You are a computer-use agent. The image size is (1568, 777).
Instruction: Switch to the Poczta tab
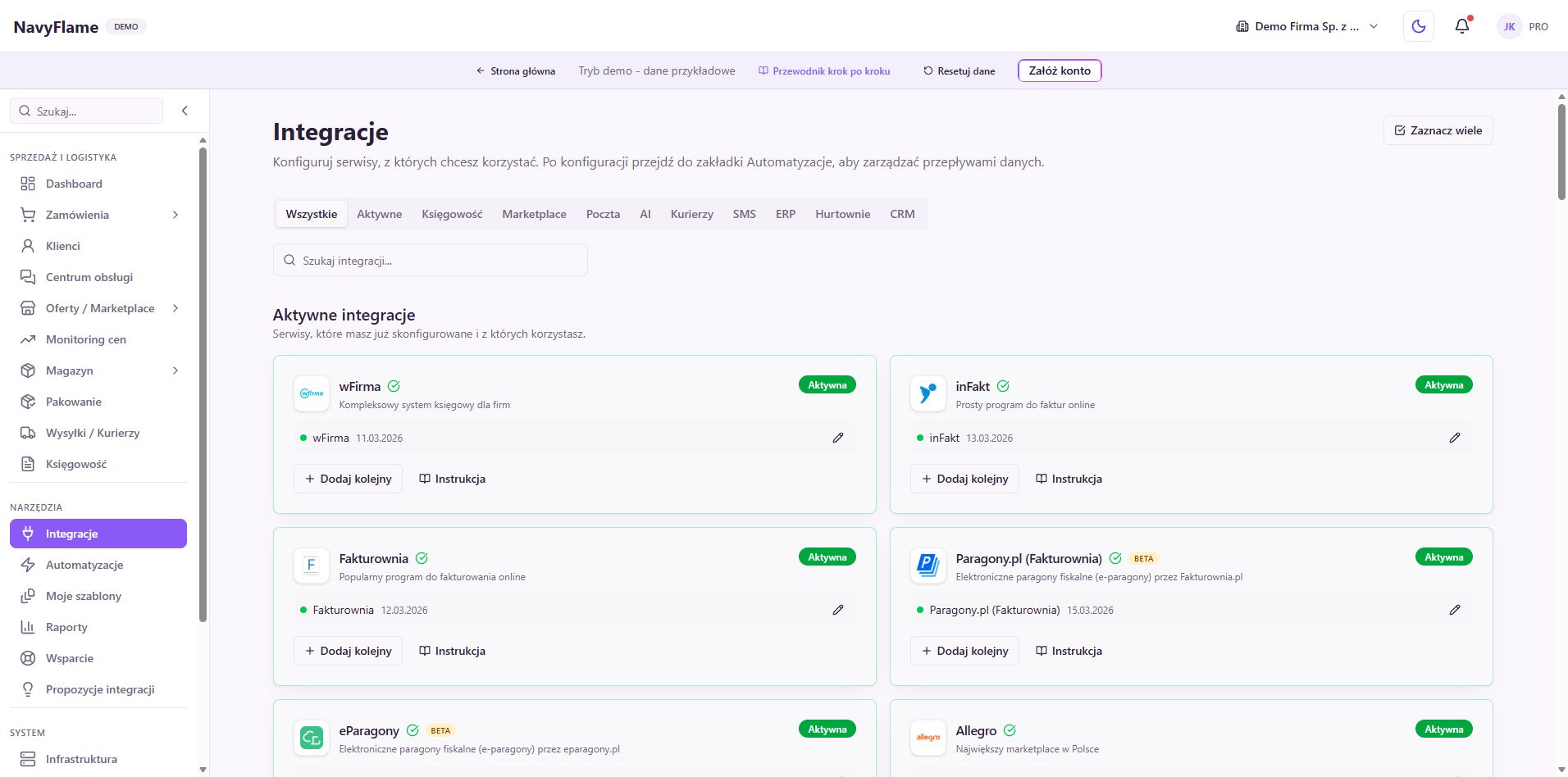tap(603, 214)
